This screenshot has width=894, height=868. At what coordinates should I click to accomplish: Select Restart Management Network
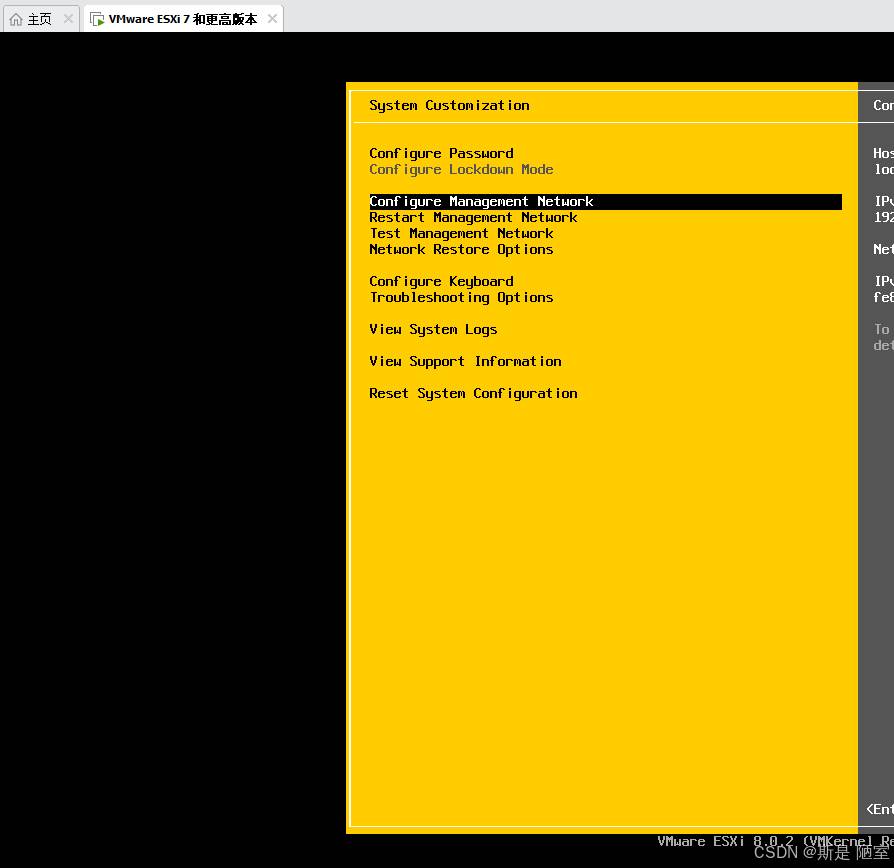point(473,217)
